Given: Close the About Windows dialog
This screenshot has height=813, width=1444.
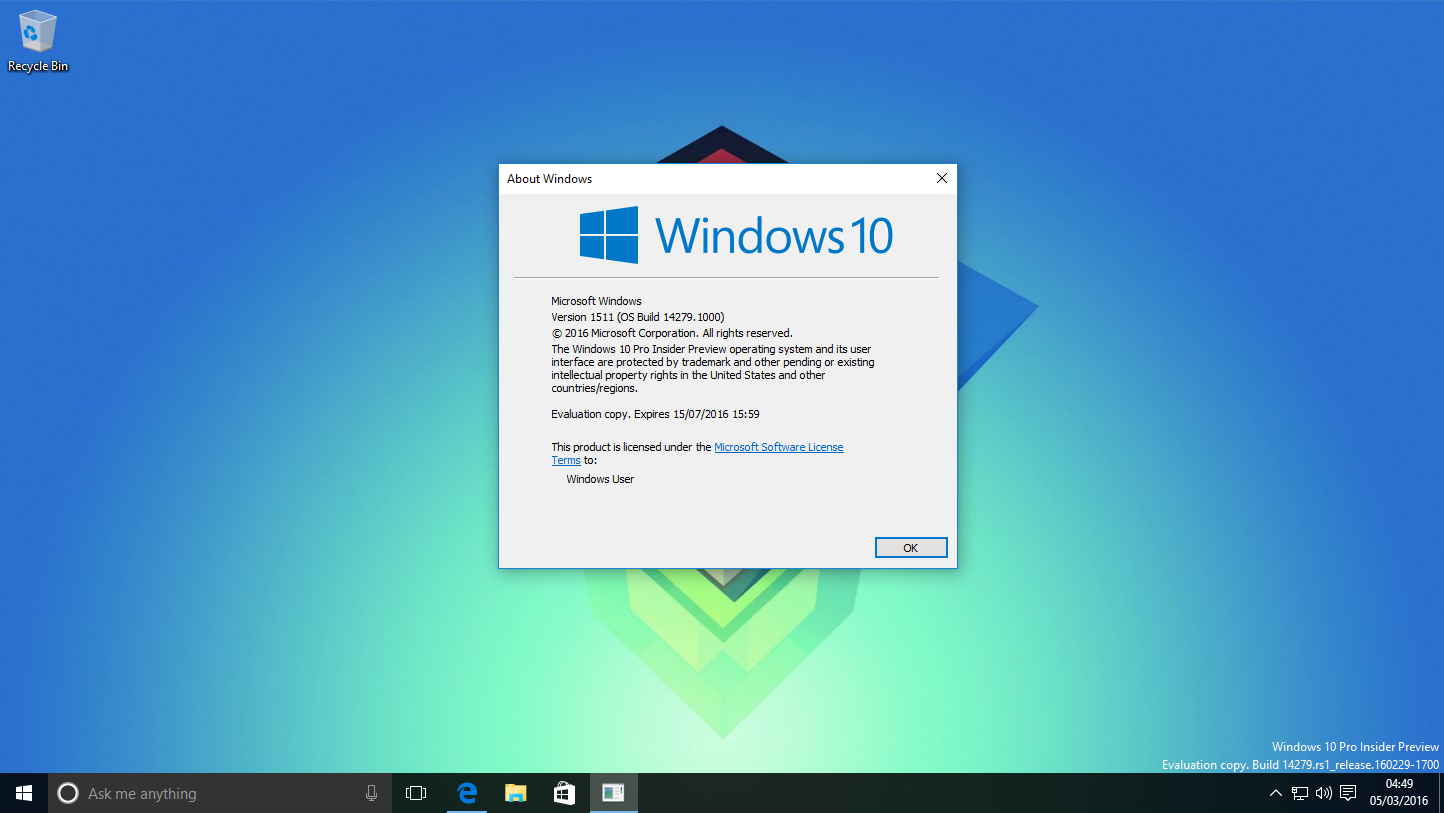Looking at the screenshot, I should tap(941, 178).
